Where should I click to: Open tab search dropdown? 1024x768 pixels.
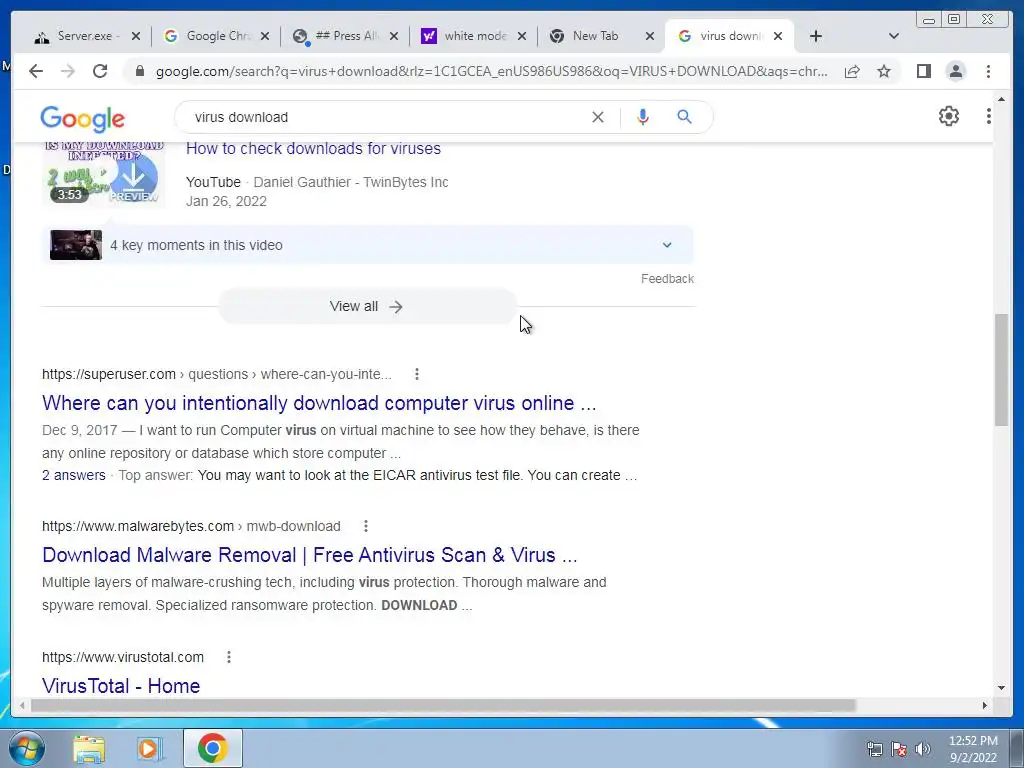click(894, 37)
